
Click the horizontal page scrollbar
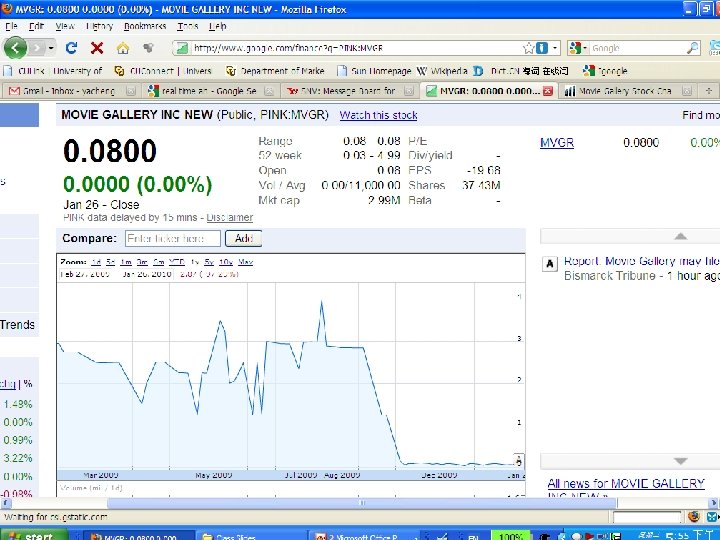pyautogui.click(x=362, y=503)
